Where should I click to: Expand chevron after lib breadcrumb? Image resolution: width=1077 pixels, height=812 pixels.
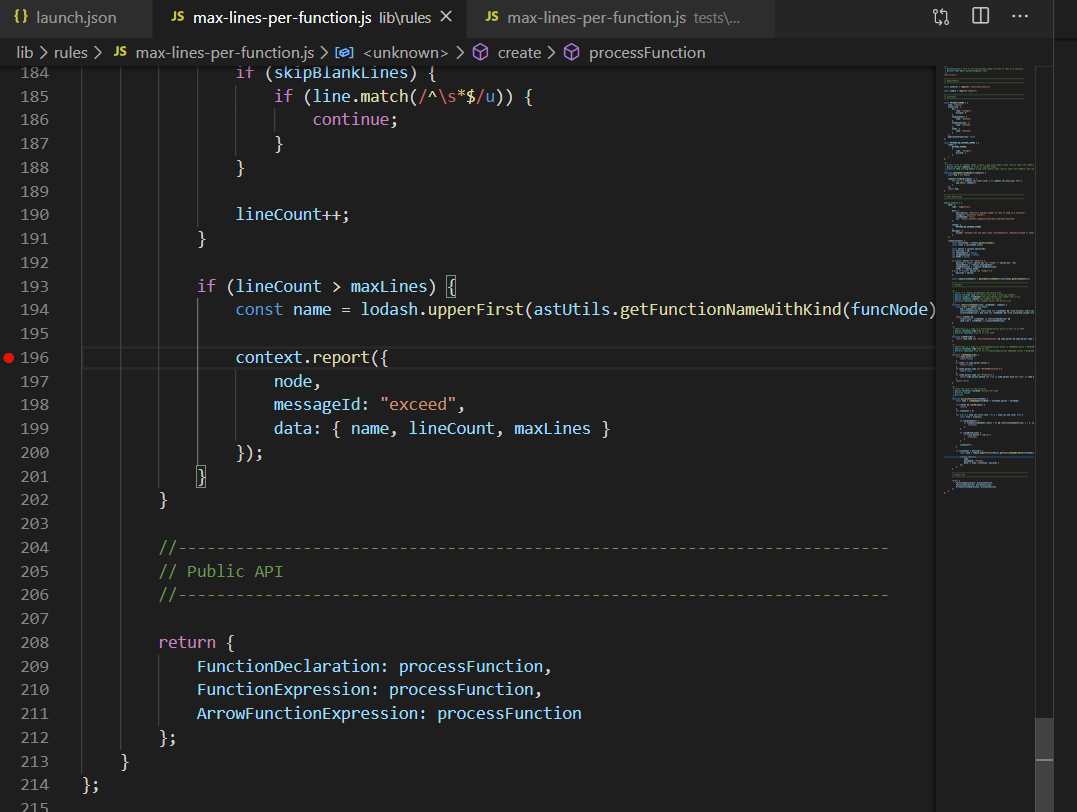(43, 53)
